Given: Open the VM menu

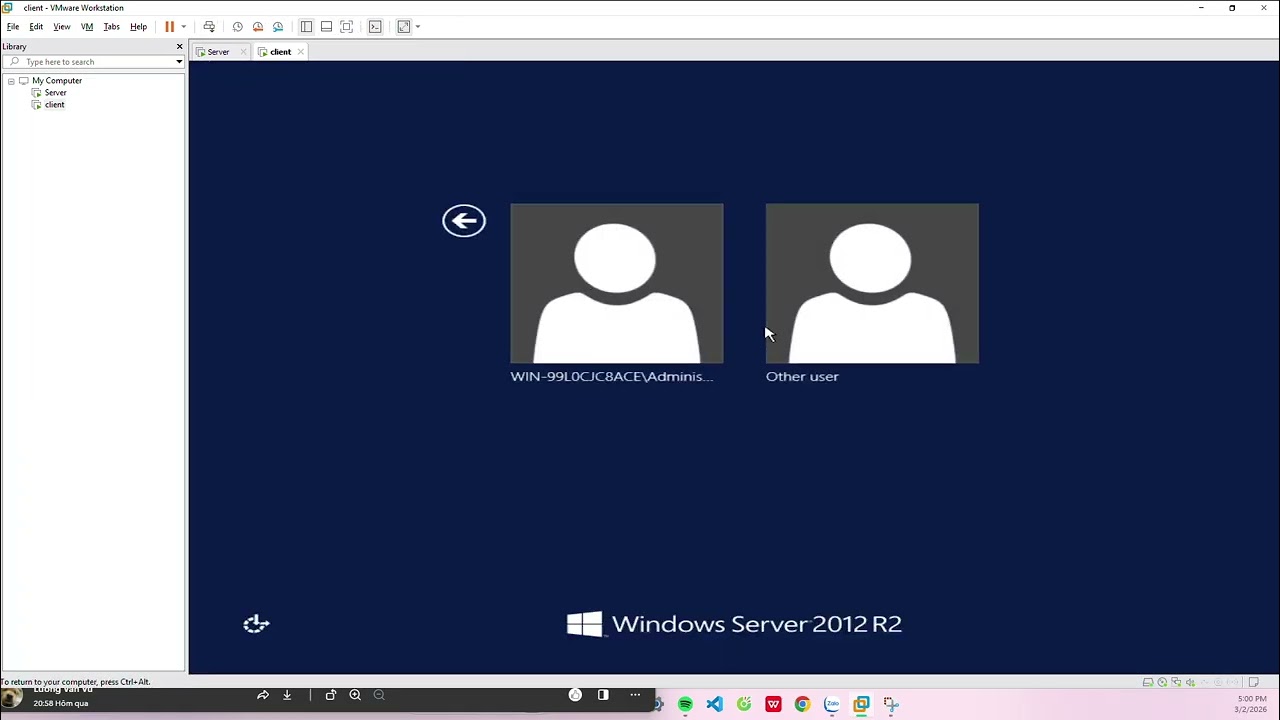Looking at the screenshot, I should [x=87, y=27].
